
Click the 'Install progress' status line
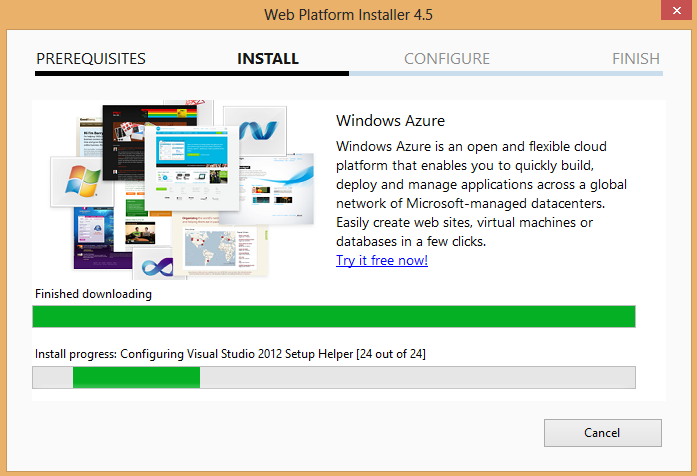point(230,354)
